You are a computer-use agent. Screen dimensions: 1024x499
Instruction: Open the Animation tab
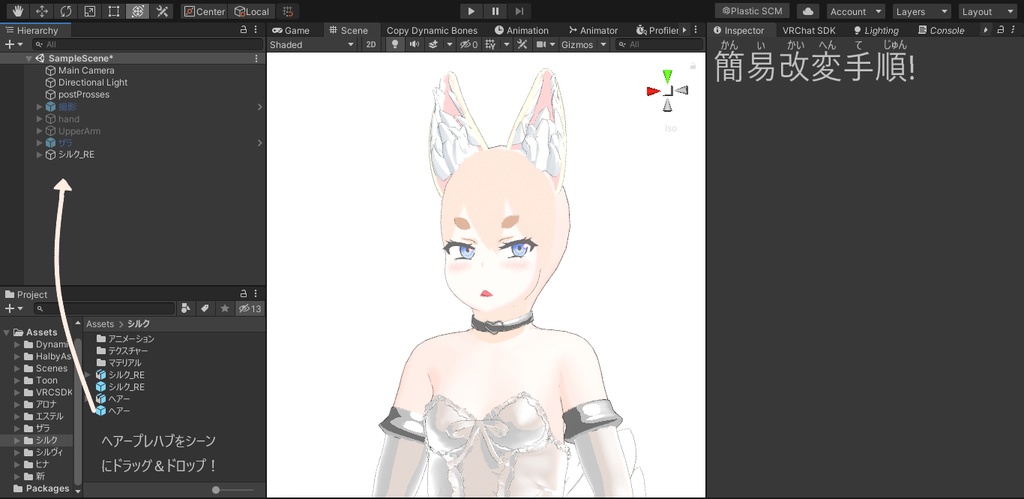click(x=521, y=30)
